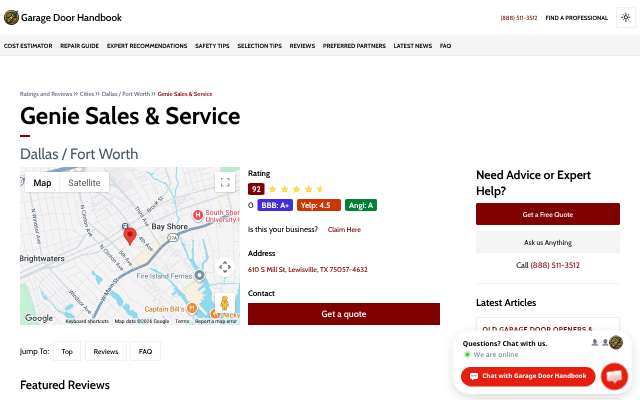Click the red location pin on the map
The height and width of the screenshot is (400, 640).
(130, 237)
